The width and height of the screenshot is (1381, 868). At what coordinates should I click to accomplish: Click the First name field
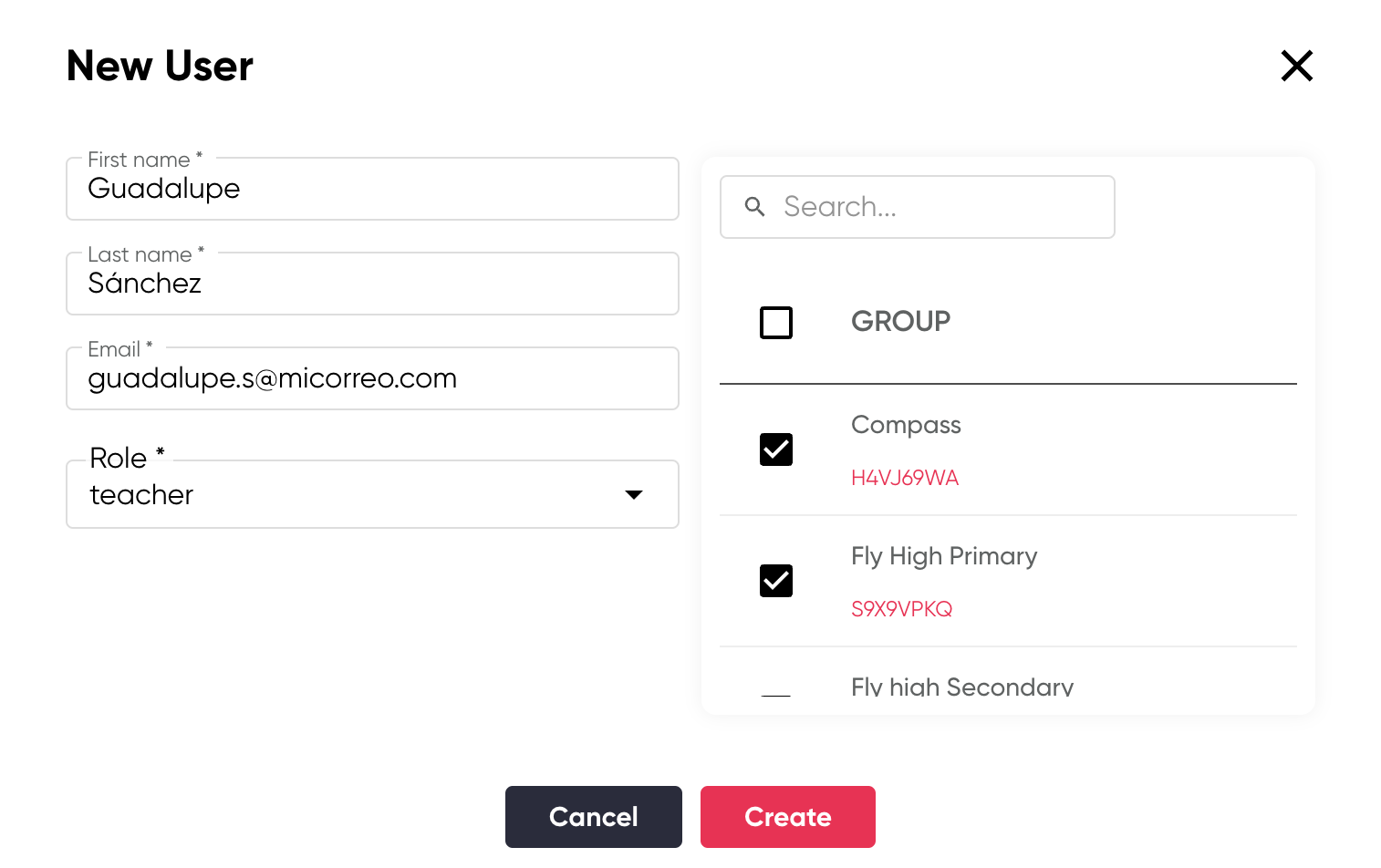coord(372,189)
